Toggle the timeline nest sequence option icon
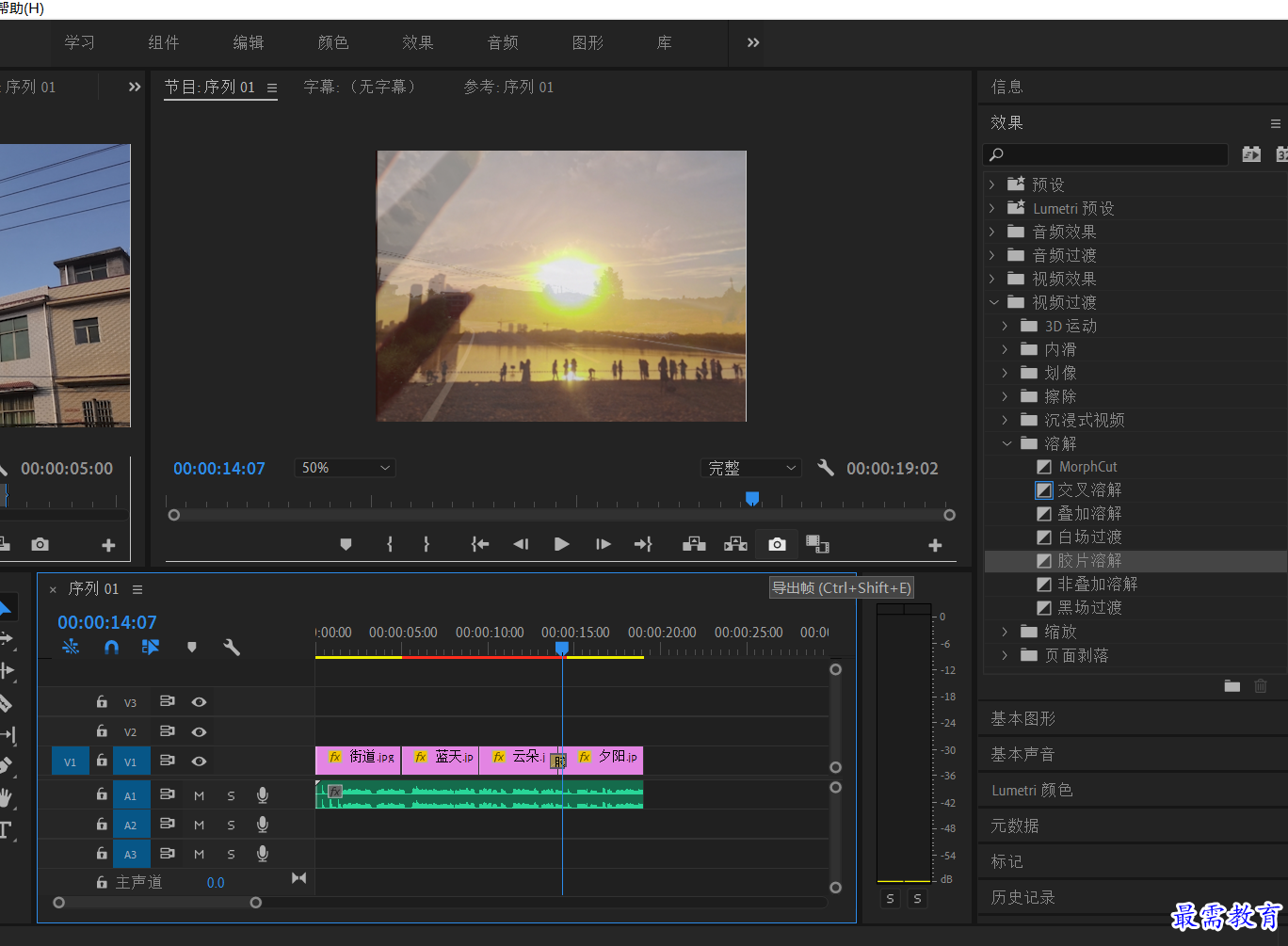1288x946 pixels. [x=71, y=647]
